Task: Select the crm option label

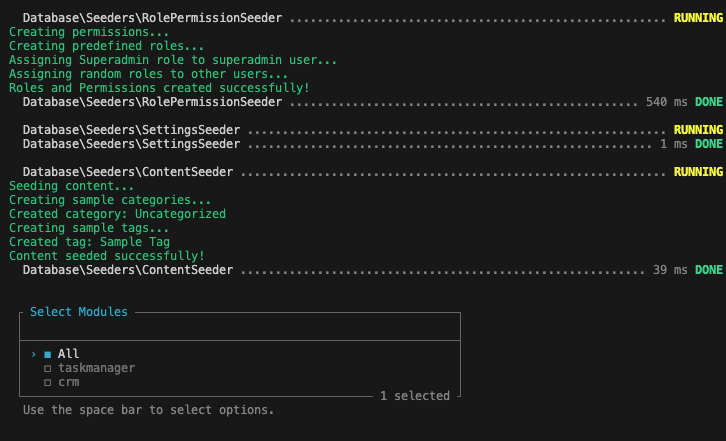Action: (x=69, y=383)
